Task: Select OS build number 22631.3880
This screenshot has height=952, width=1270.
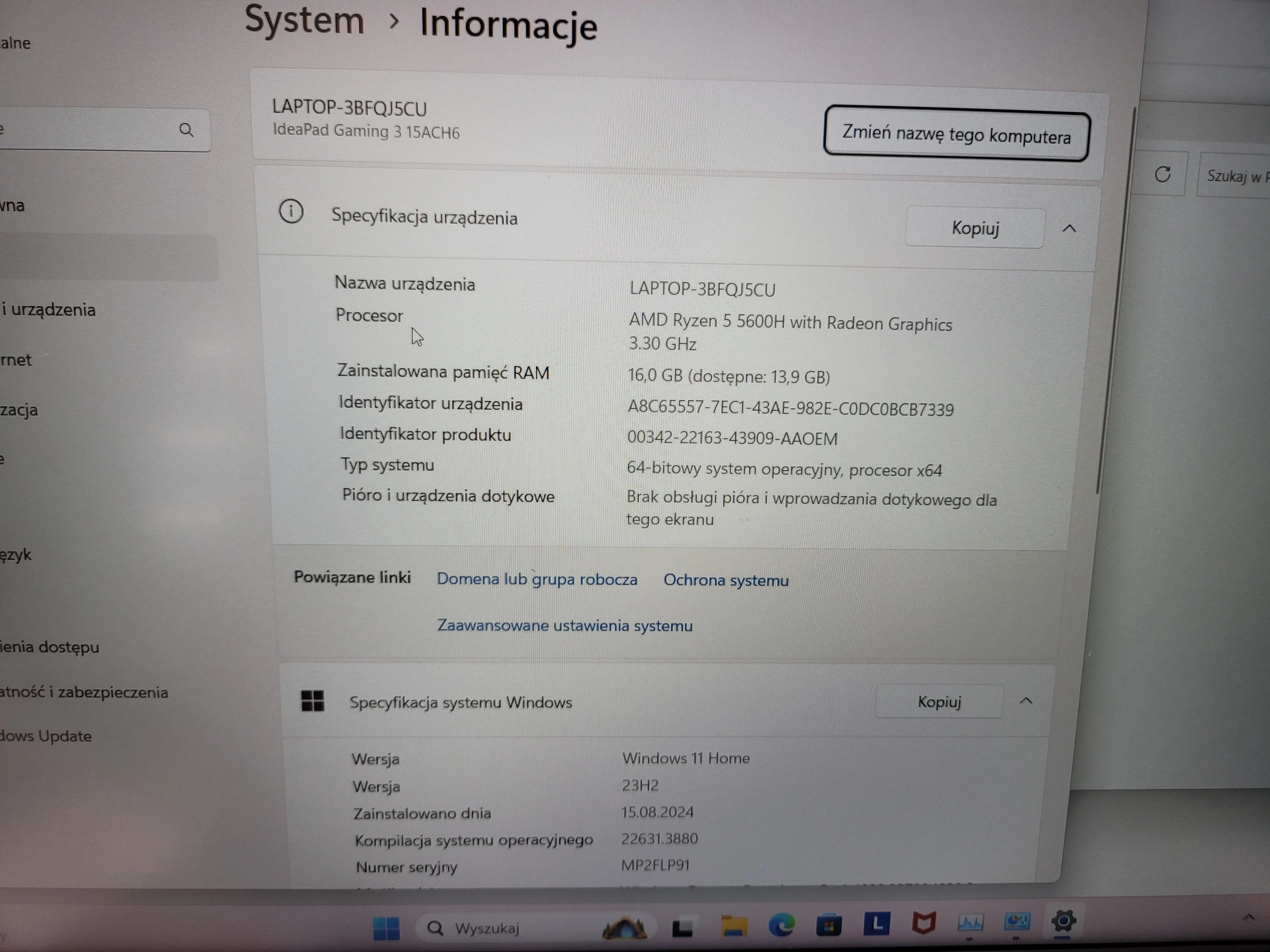Action: click(659, 838)
